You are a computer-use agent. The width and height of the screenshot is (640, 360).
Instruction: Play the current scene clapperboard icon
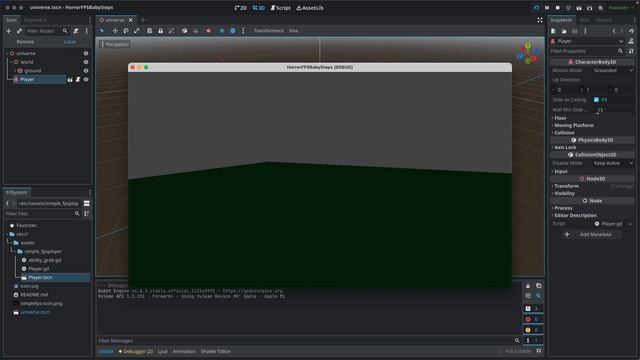coord(579,8)
